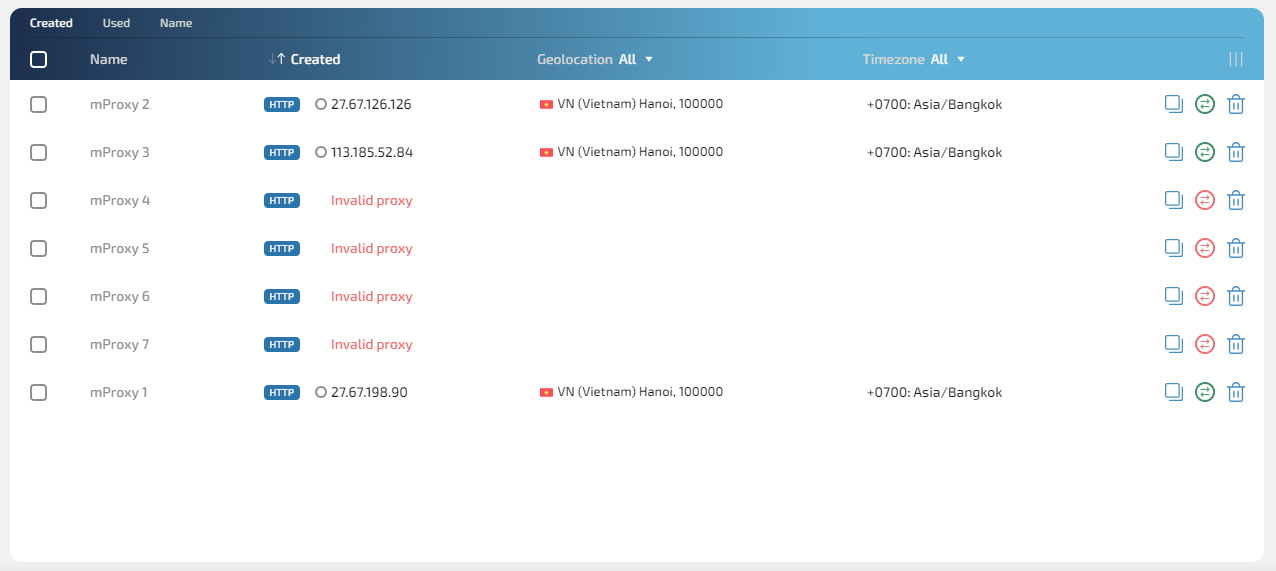Delete mProxy 7 with trash icon
The width and height of the screenshot is (1276, 571).
tap(1236, 344)
